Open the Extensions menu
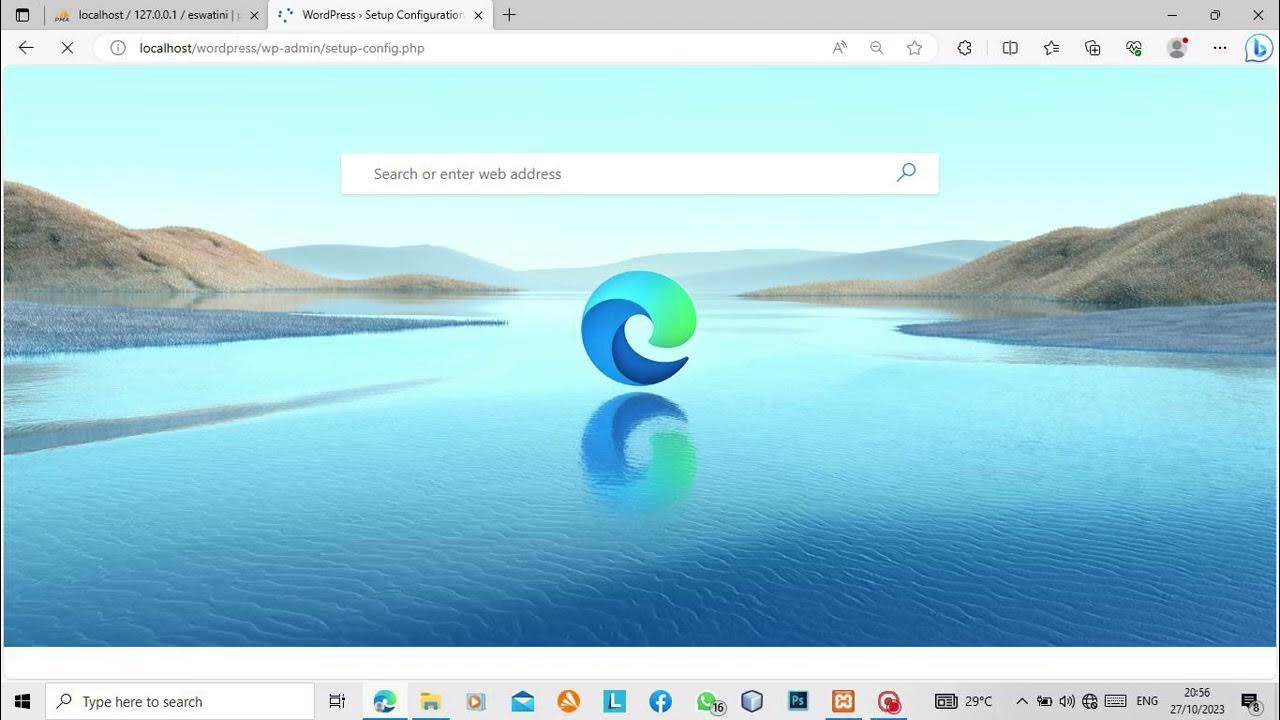Image resolution: width=1280 pixels, height=720 pixels. 965,48
